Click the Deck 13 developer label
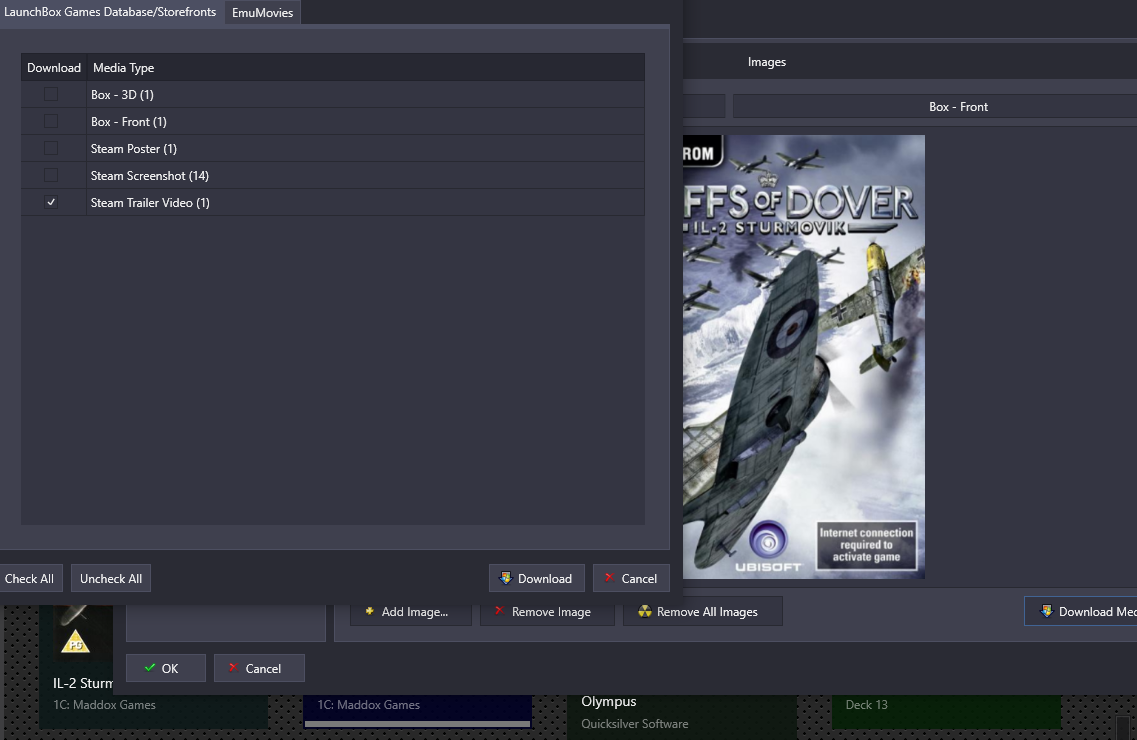This screenshot has height=740, width=1137. (x=866, y=704)
